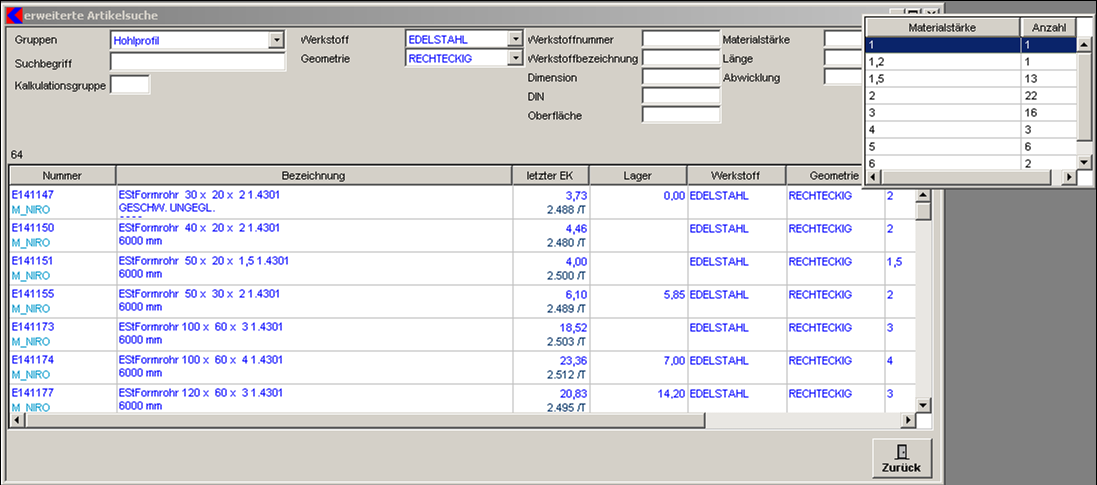
Task: Focus the Kalkulationsgruppe input field
Action: tap(130, 85)
